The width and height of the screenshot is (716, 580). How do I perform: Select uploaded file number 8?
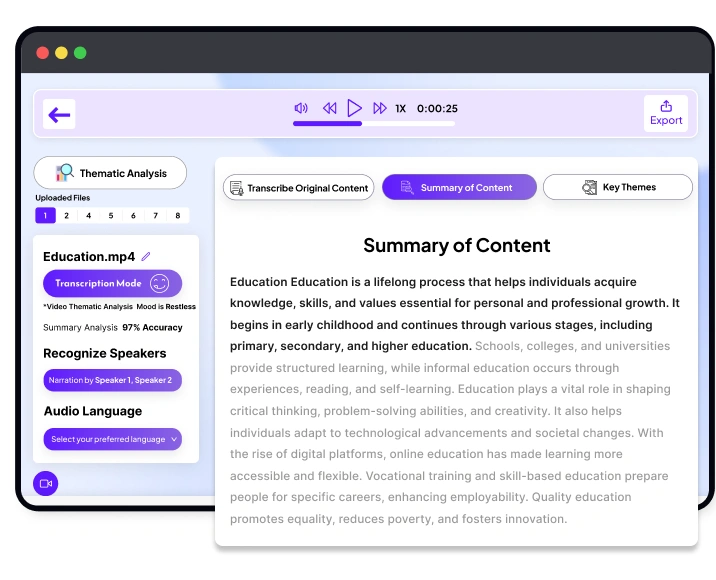click(x=178, y=215)
